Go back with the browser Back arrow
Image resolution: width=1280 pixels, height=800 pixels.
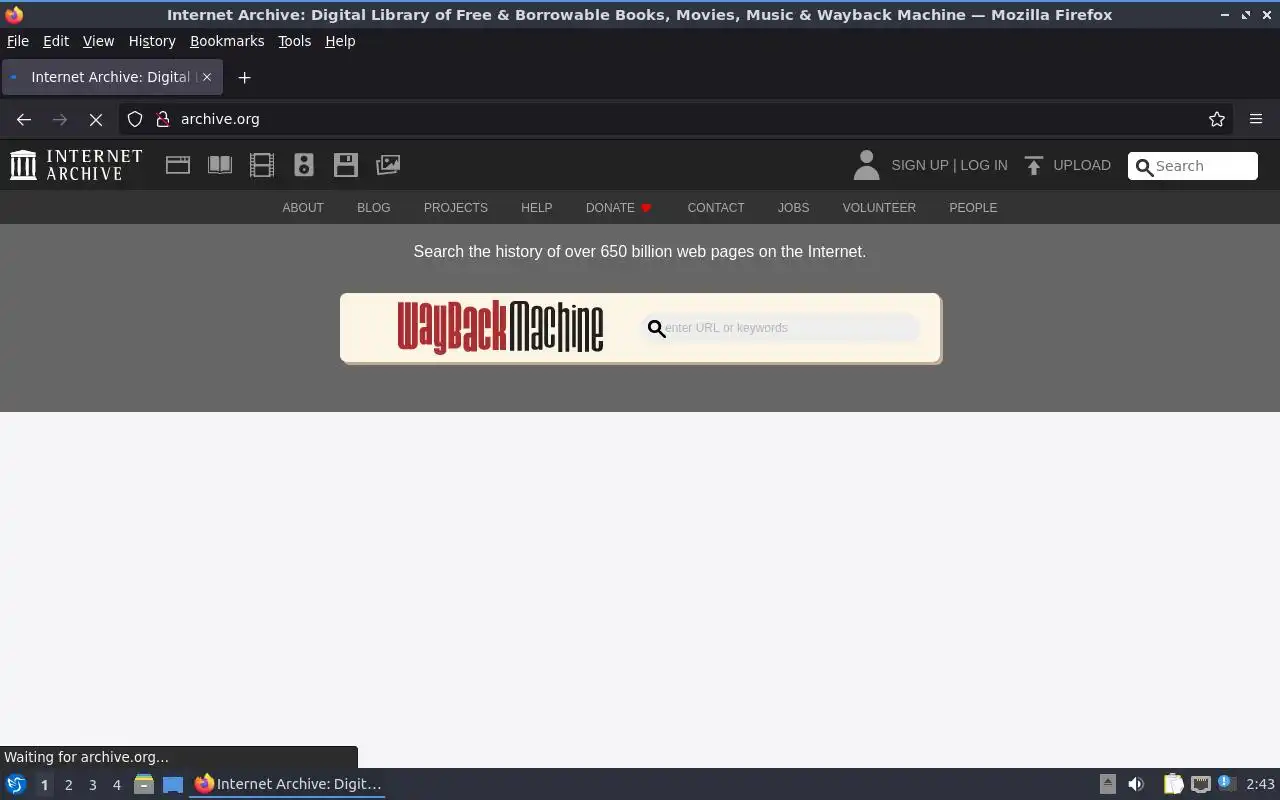click(24, 119)
